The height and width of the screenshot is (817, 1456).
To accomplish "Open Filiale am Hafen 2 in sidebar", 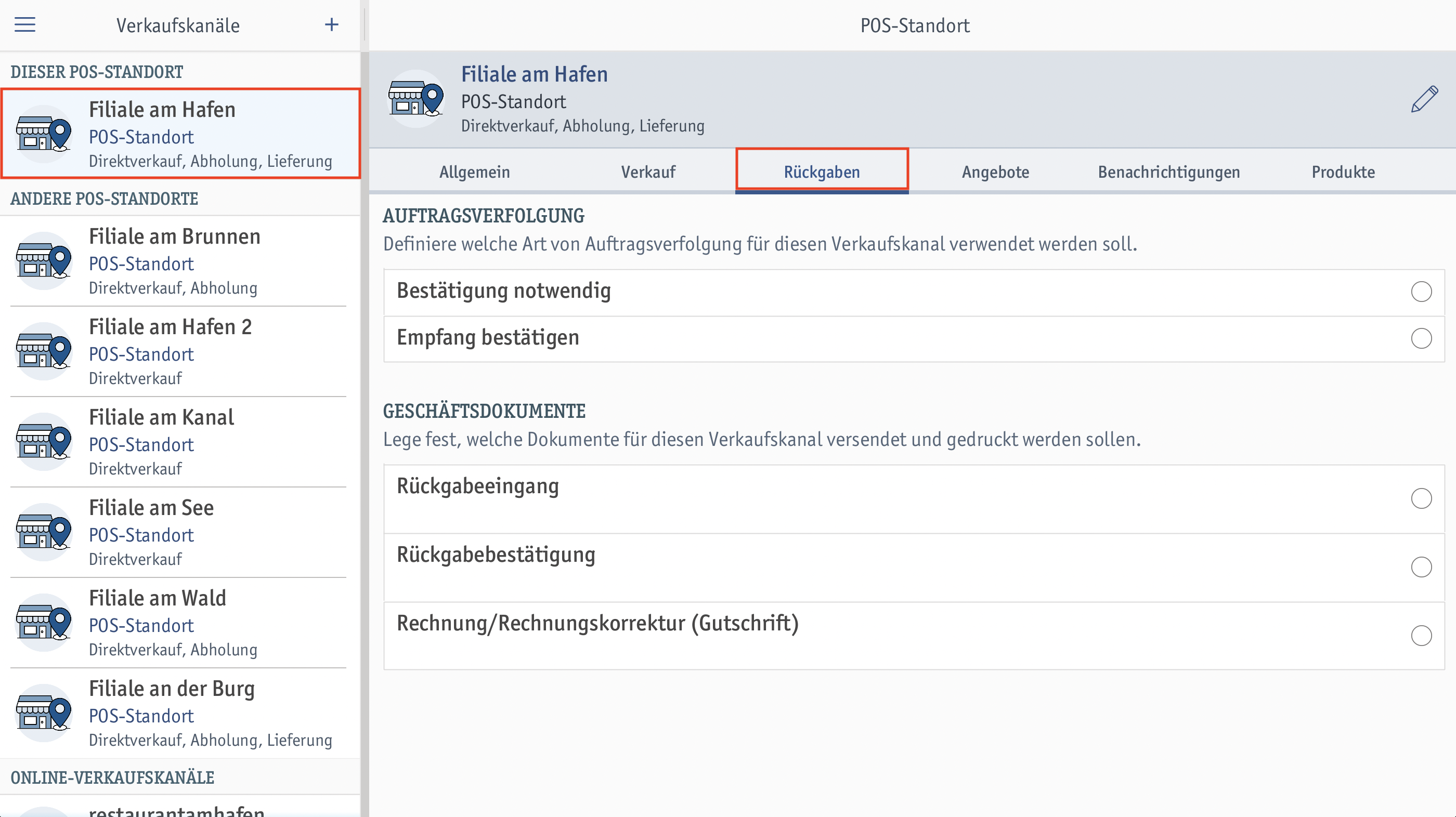I will click(180, 351).
